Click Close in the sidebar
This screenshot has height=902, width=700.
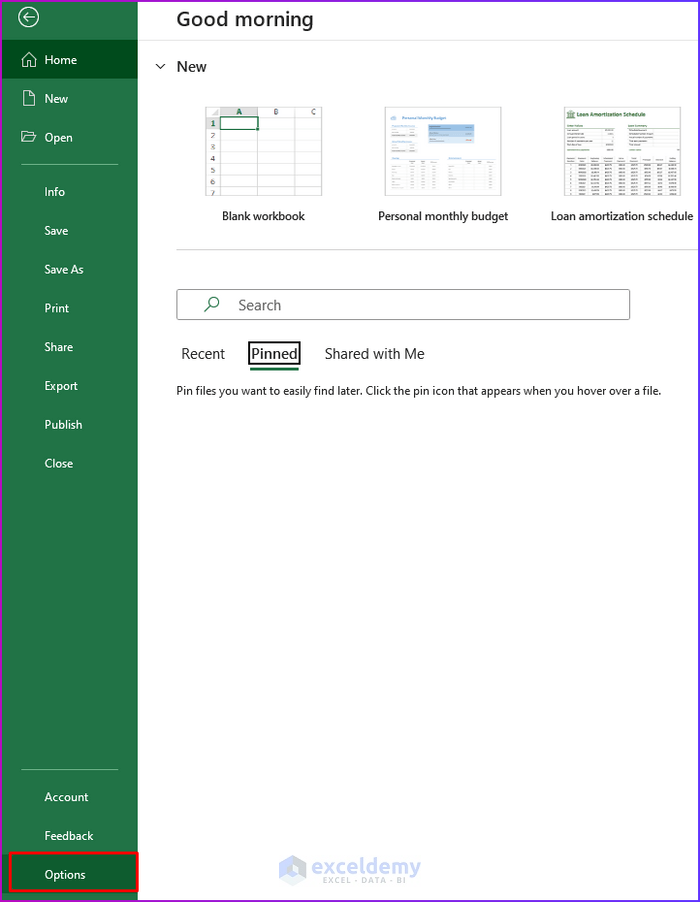(x=59, y=463)
